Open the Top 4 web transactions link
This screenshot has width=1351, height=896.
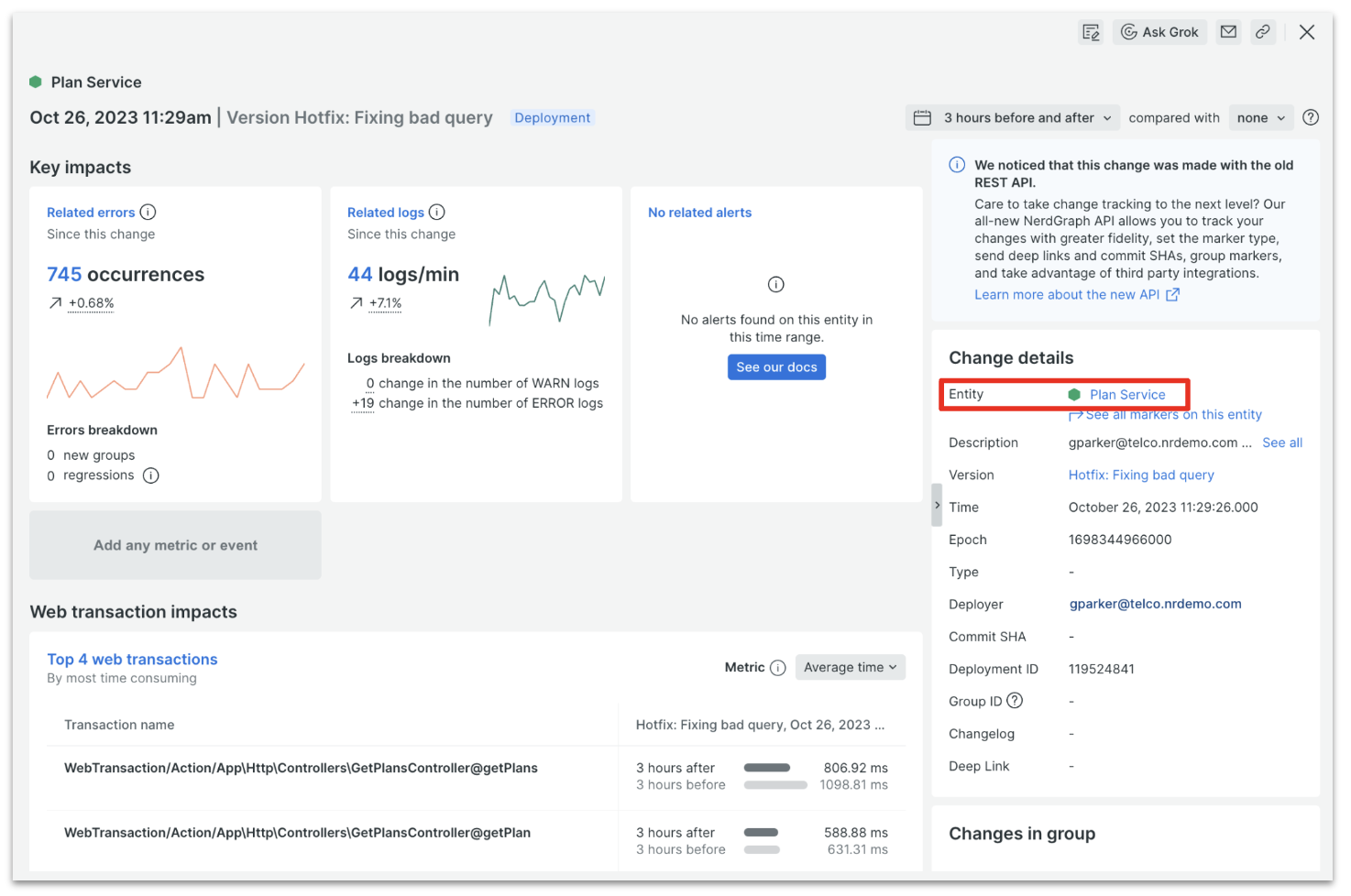click(x=132, y=660)
